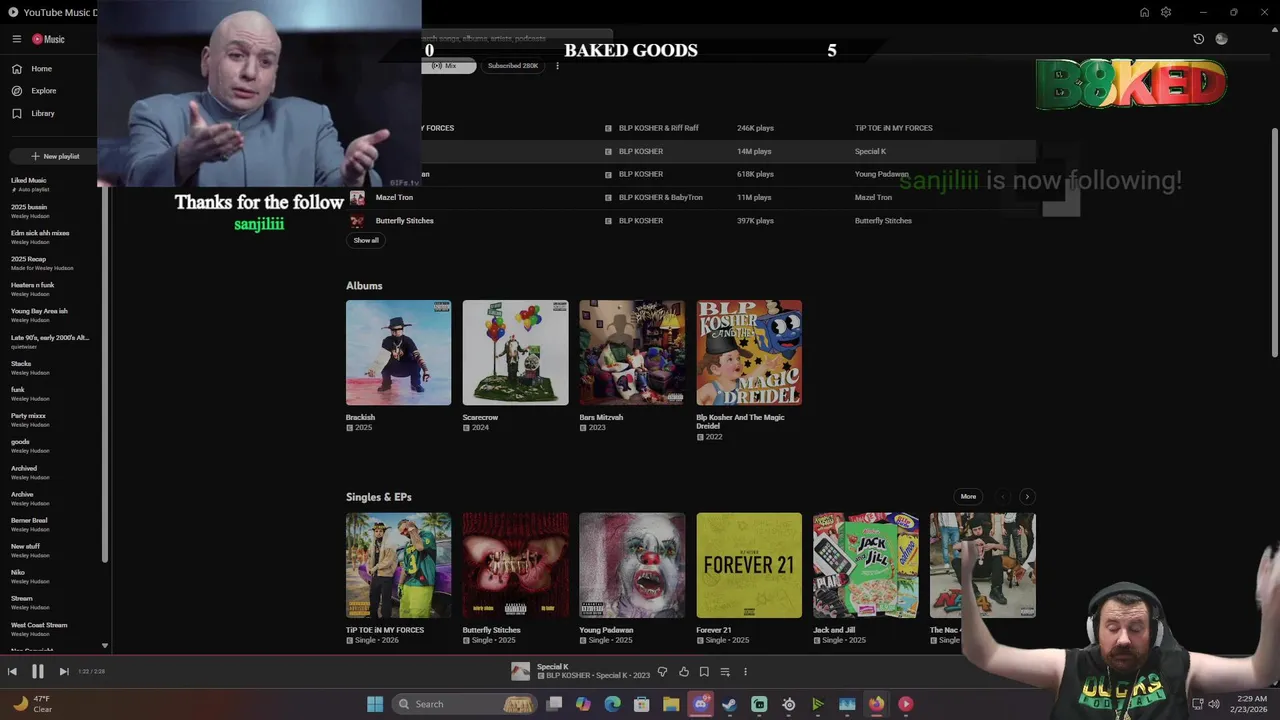The width and height of the screenshot is (1280, 720).
Task: Toggle the Subscribed 280K button
Action: [x=513, y=66]
